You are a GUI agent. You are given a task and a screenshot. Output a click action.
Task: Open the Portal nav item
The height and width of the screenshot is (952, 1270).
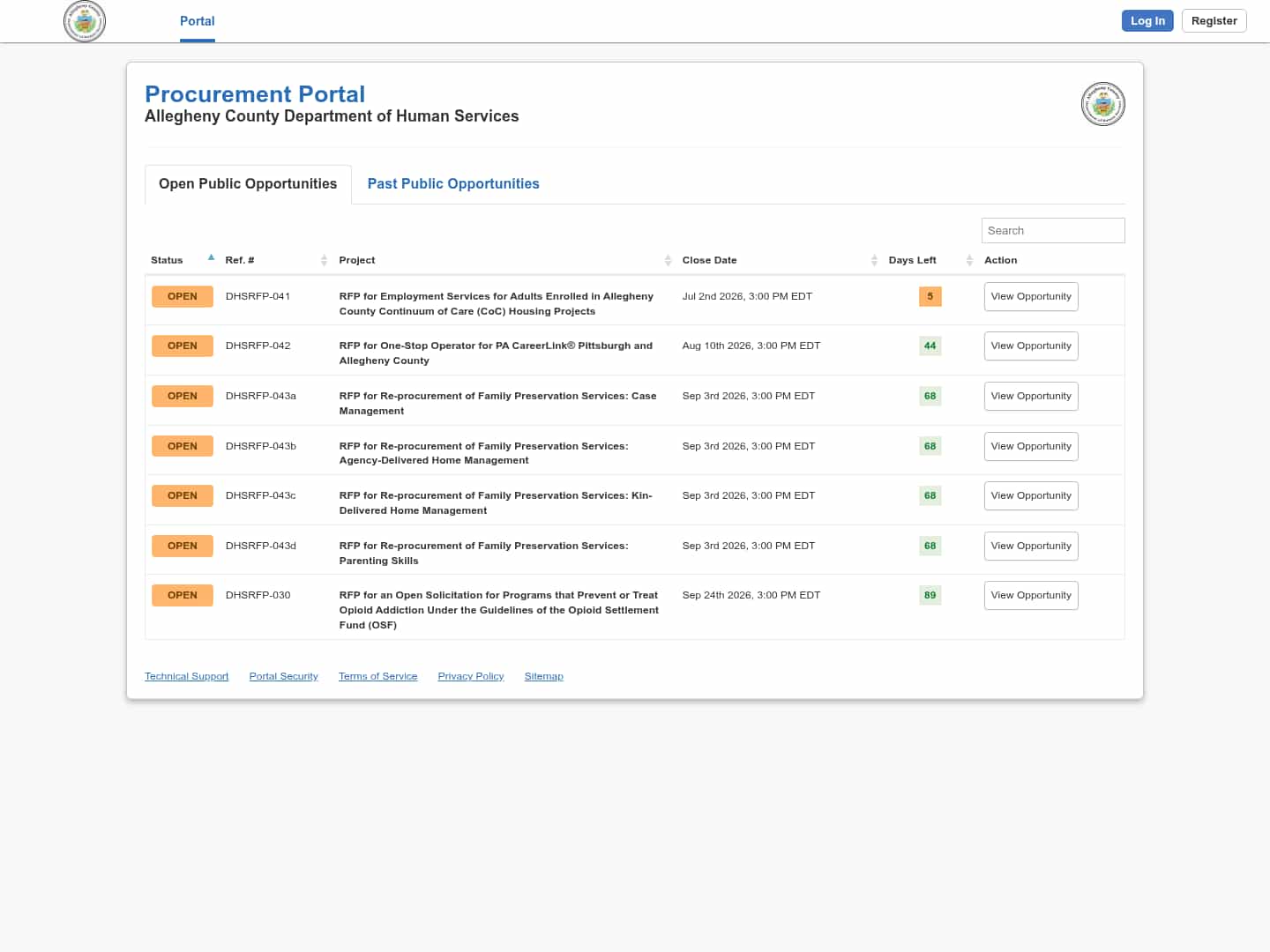pos(198,21)
